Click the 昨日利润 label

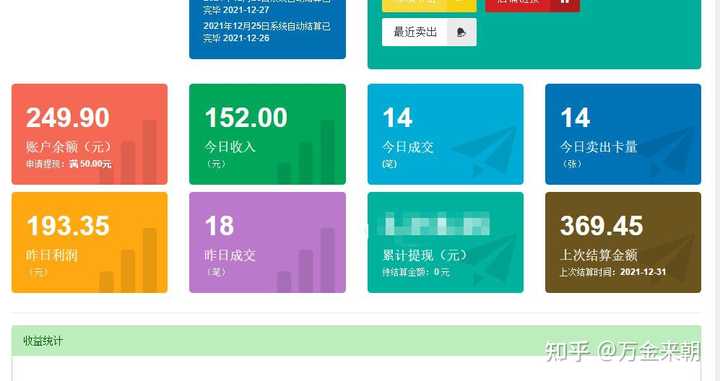[x=51, y=255]
